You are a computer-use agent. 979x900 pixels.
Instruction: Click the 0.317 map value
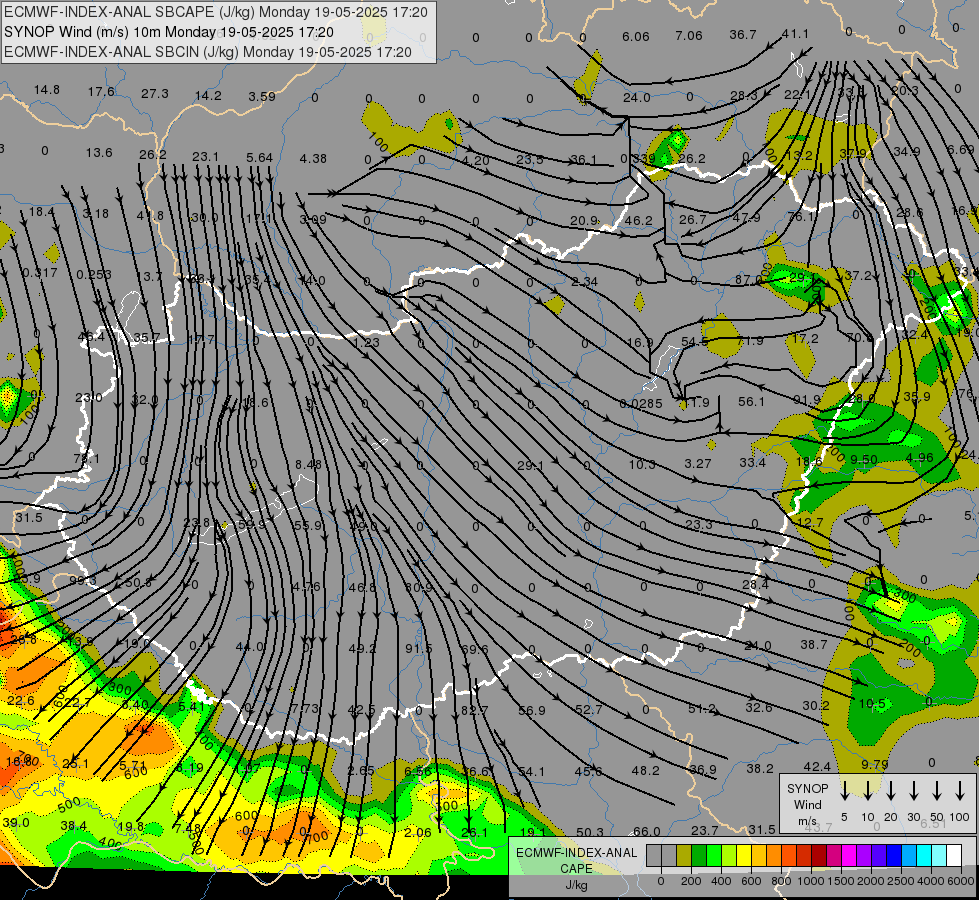pos(40,273)
